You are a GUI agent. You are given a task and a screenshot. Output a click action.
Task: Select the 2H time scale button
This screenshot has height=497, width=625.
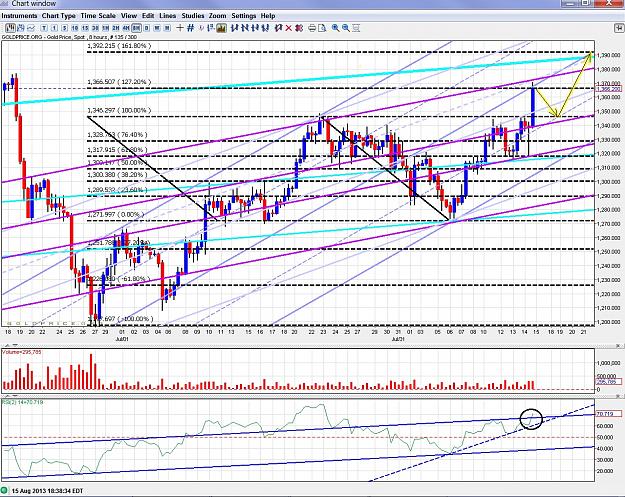pos(116,28)
